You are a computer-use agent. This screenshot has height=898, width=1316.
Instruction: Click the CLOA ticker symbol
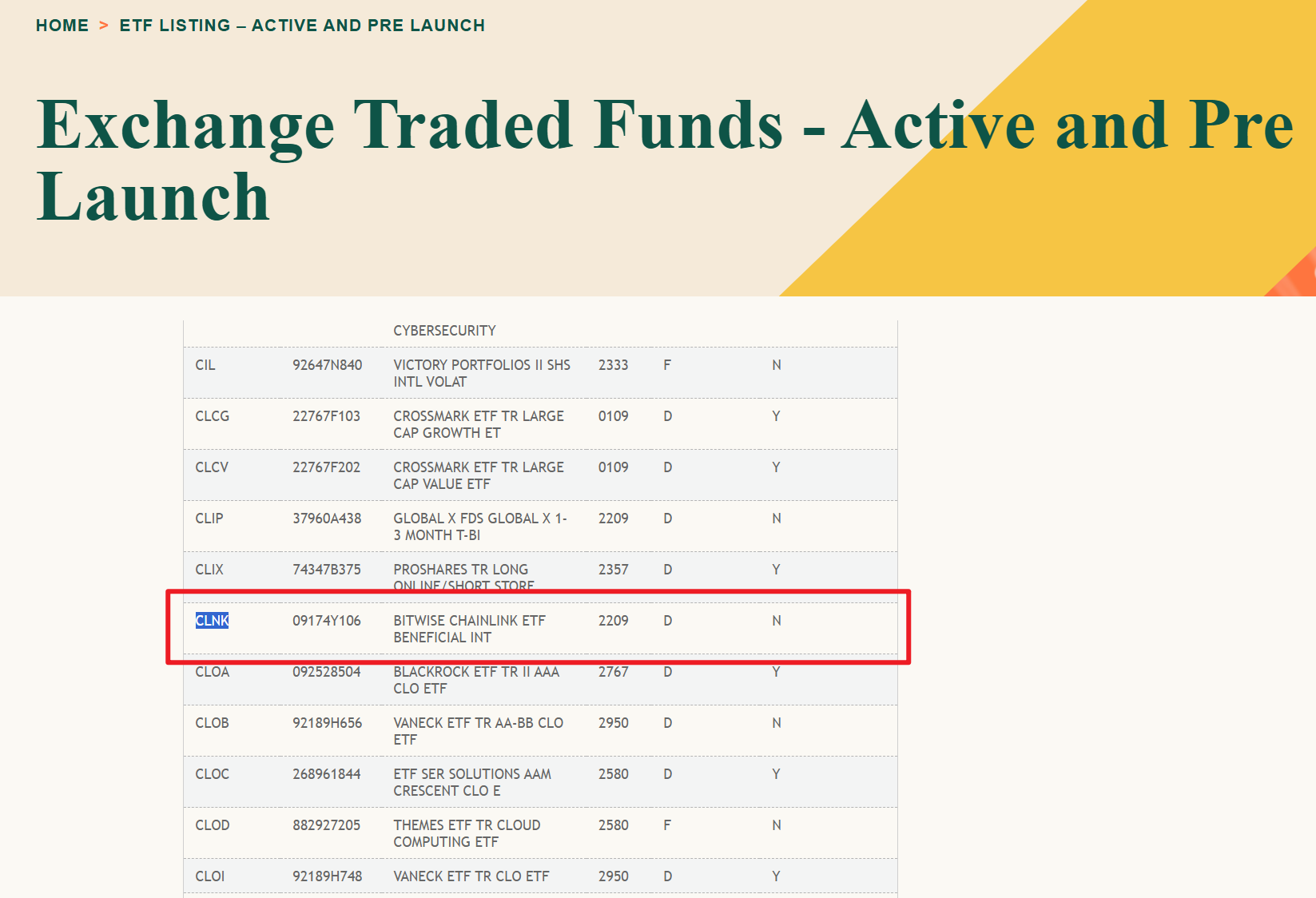[x=212, y=672]
